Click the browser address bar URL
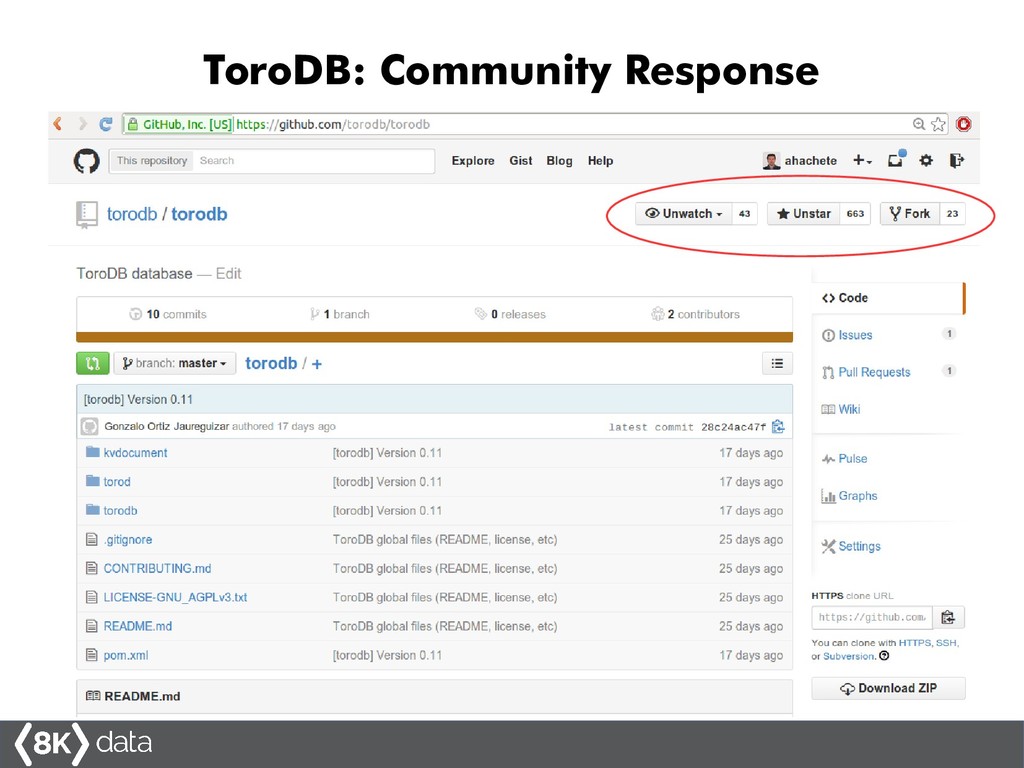This screenshot has width=1024, height=768. coord(333,124)
